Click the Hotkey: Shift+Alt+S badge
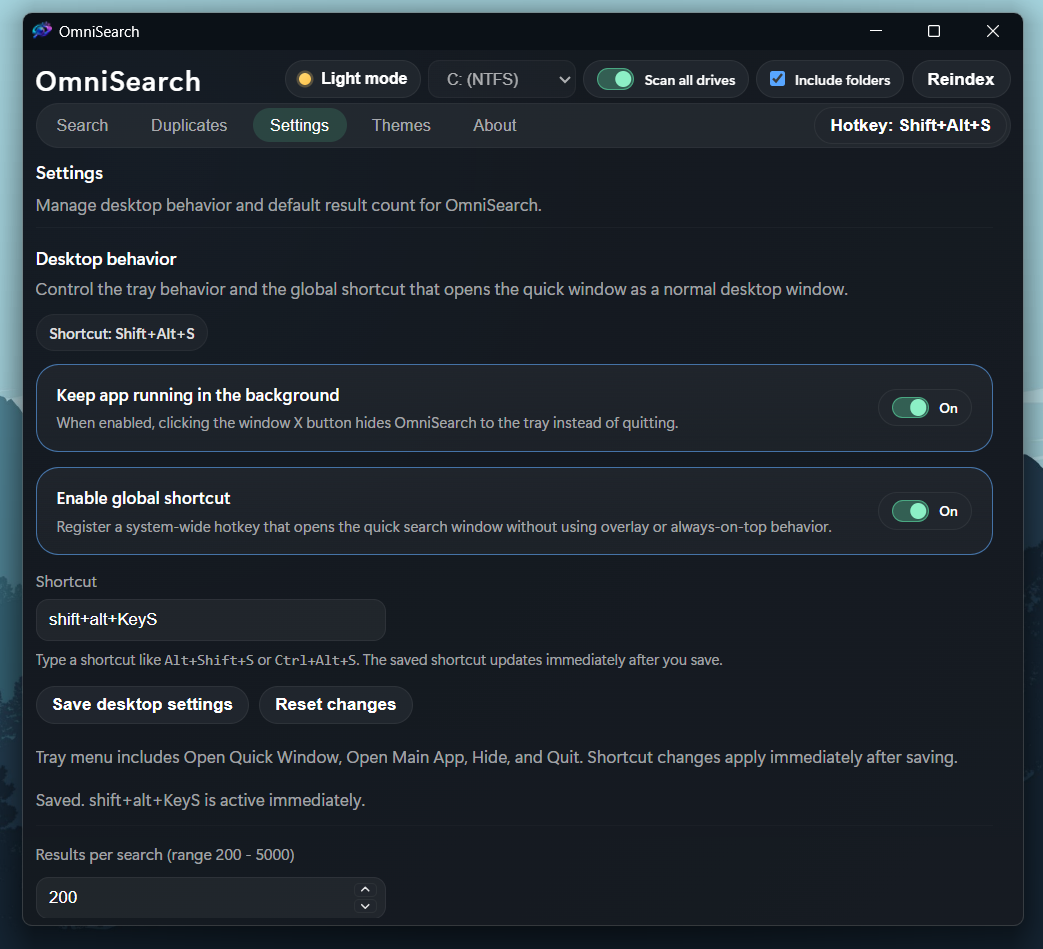This screenshot has width=1043, height=949. pos(910,125)
